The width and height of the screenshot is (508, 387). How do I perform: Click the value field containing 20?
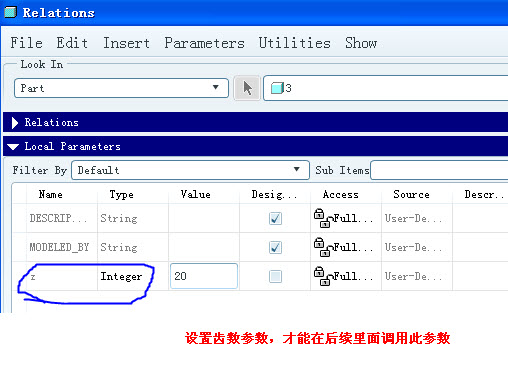point(204,276)
